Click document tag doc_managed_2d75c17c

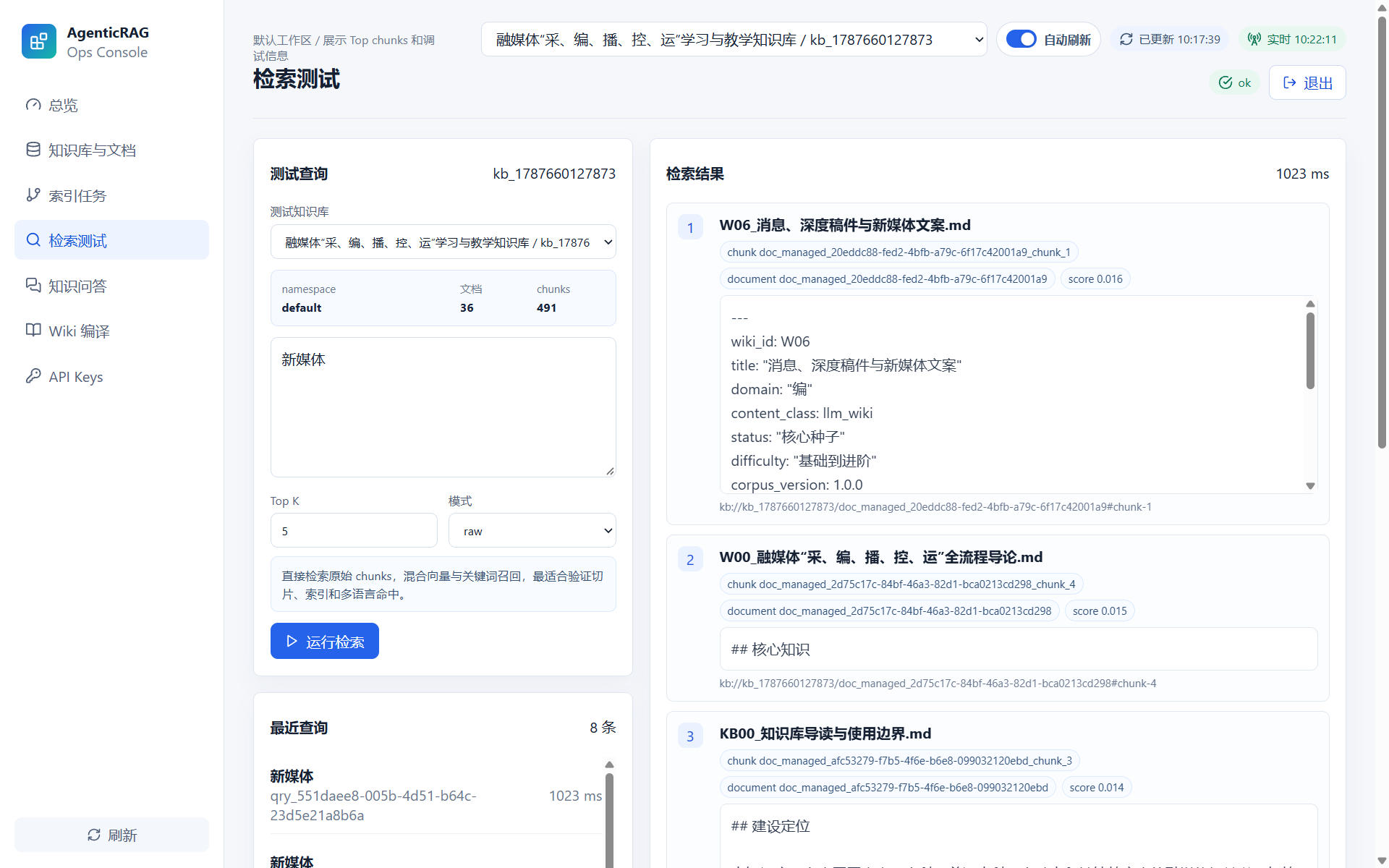889,610
